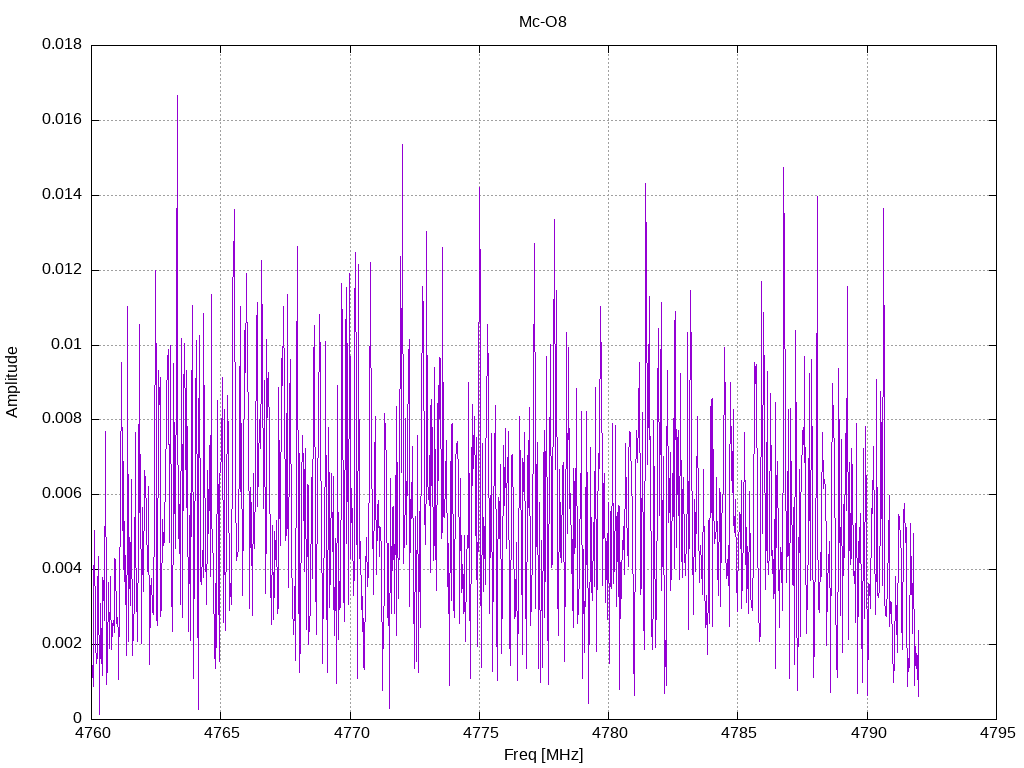Screen dimensions: 1024x768
Task: Click the tallest spectrum peak near 4763 MHz
Action: click(177, 97)
